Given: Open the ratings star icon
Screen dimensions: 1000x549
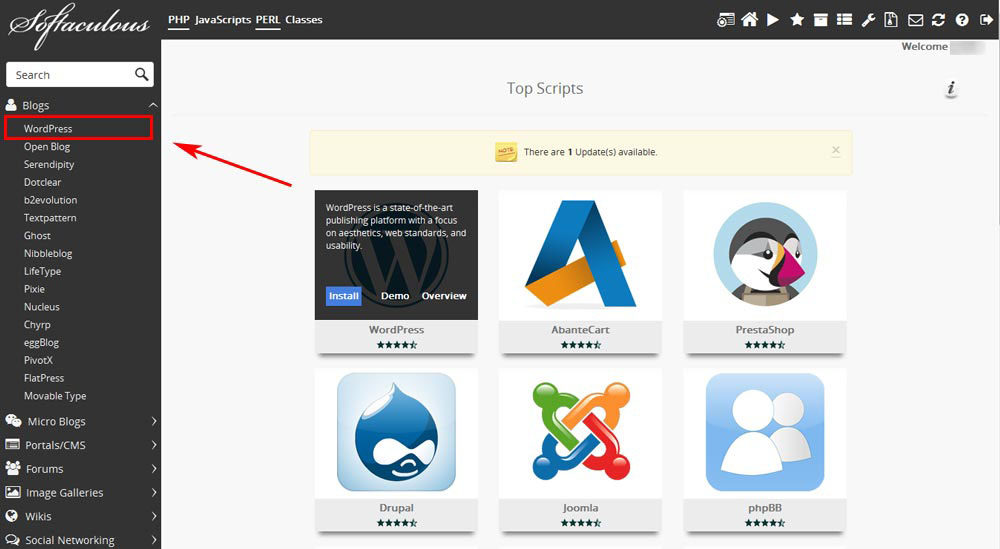Looking at the screenshot, I should click(x=797, y=20).
